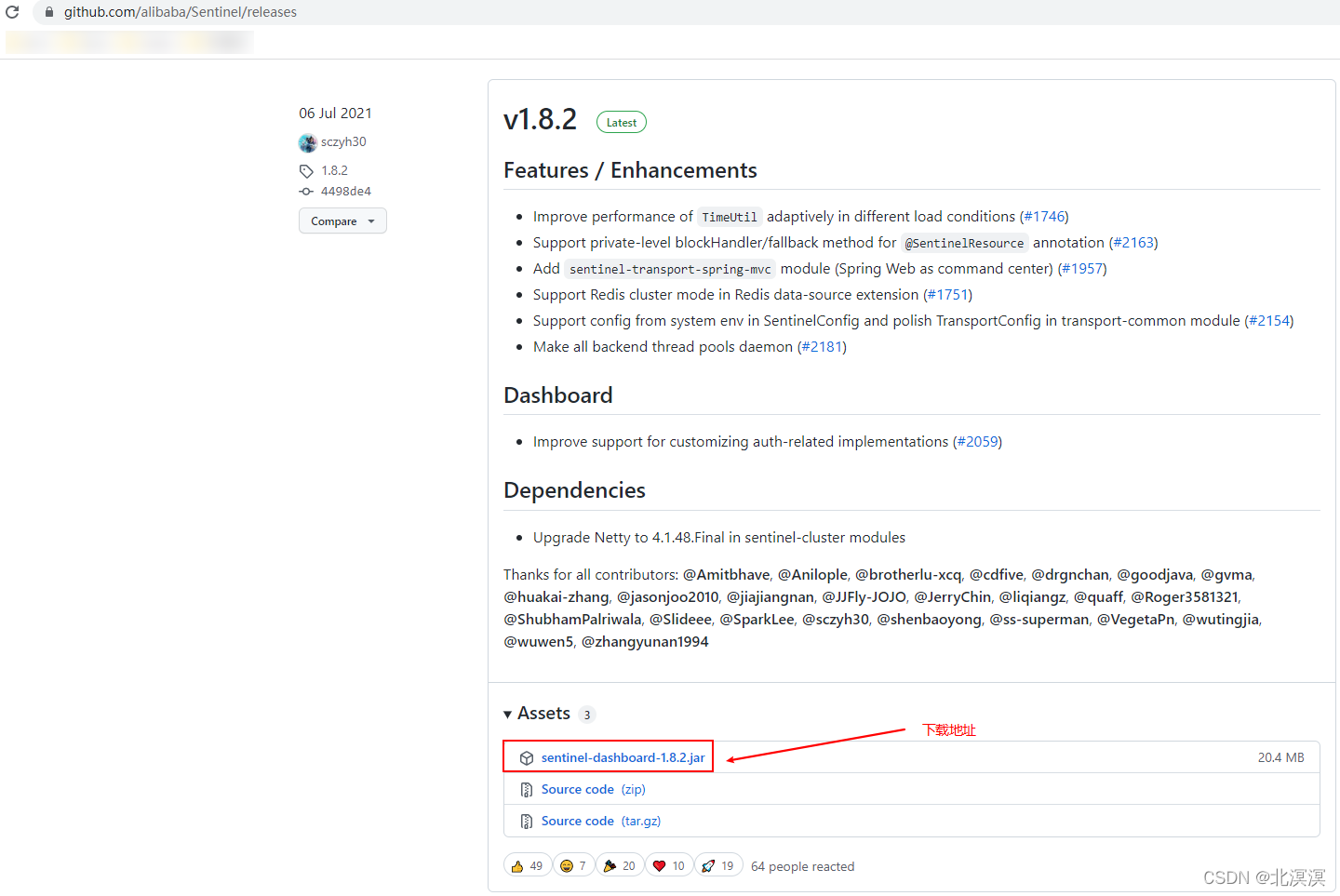Download sentinel-dashboard-1.8.2.jar
The image size is (1340, 896).
(x=623, y=758)
